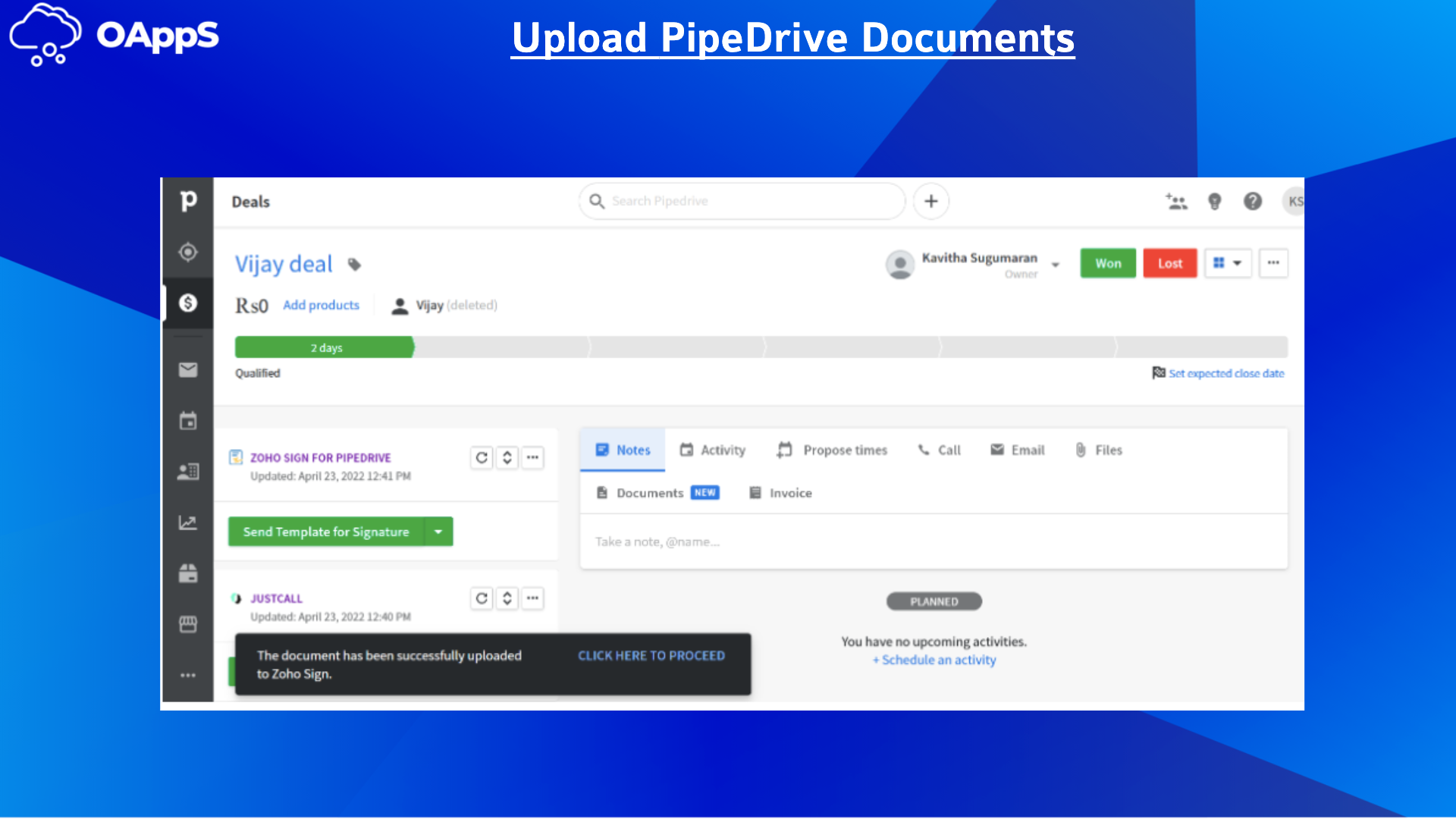Viewport: 1456px width, 819px height.
Task: Open the Activities calendar icon in the sidebar
Action: click(188, 421)
